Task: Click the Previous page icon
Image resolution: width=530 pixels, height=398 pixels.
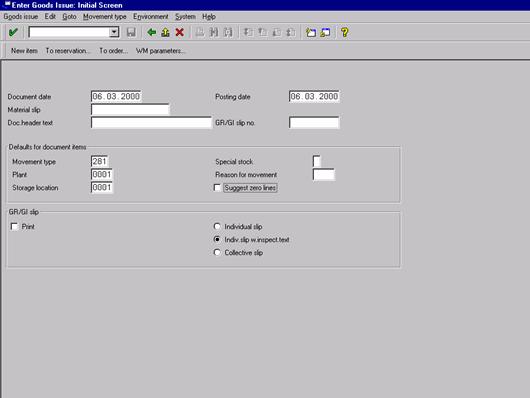Action: pyautogui.click(x=263, y=32)
